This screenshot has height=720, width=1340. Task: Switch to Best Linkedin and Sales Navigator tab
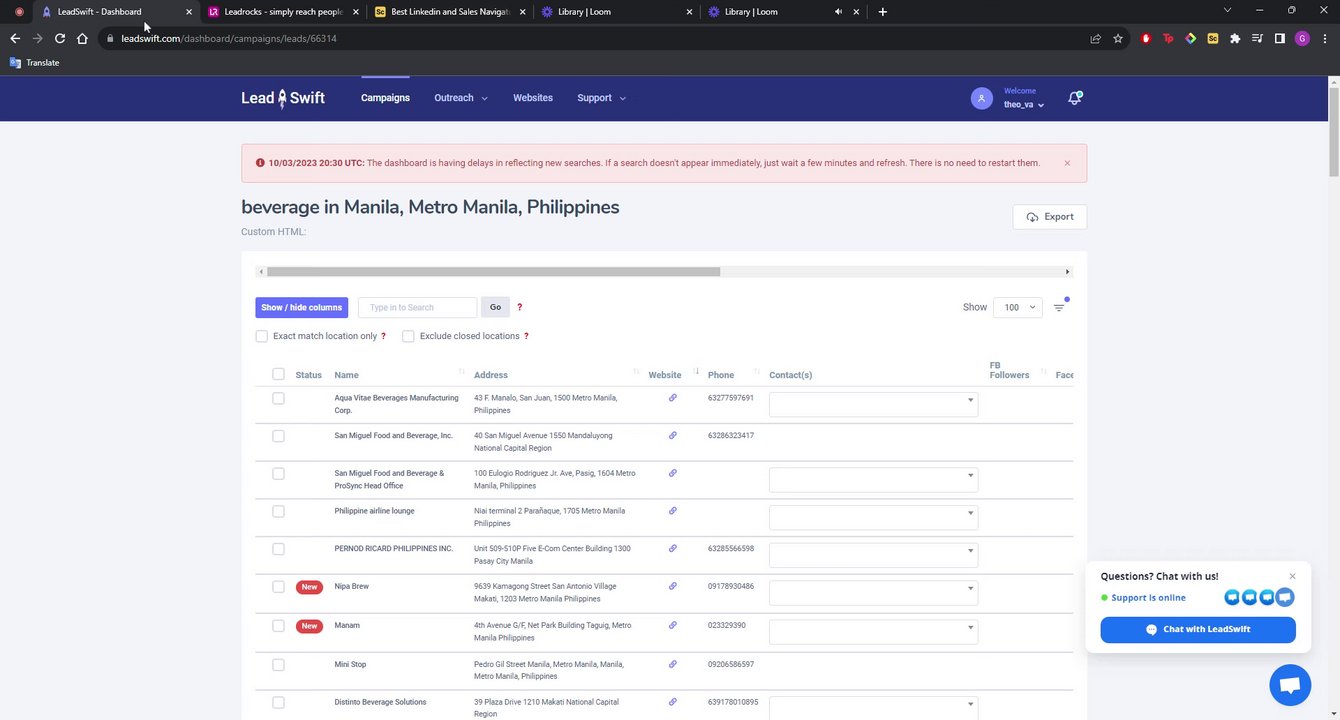[449, 12]
